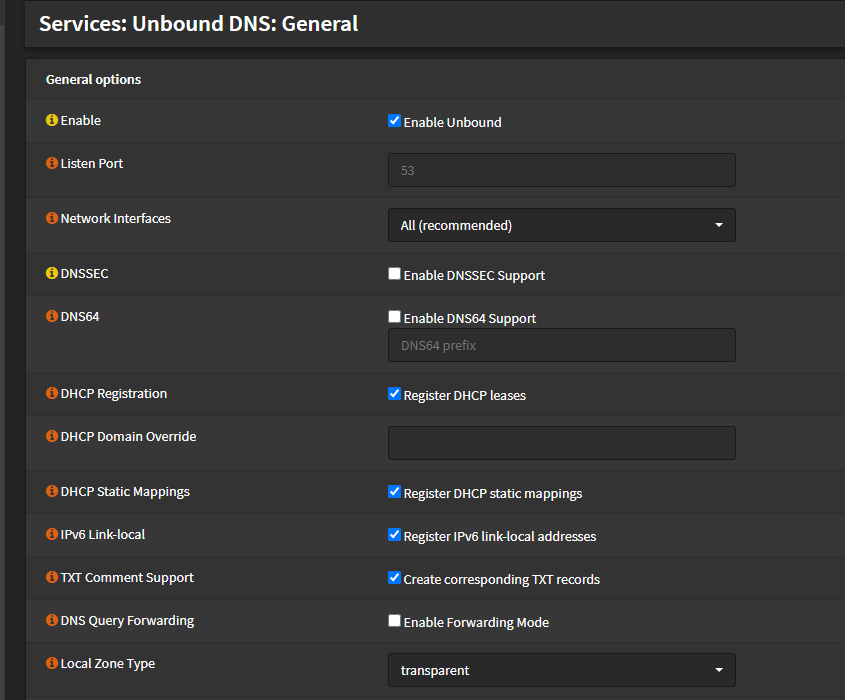Focus the DNS64 prefix text field
Image resolution: width=845 pixels, height=700 pixels.
tap(561, 345)
